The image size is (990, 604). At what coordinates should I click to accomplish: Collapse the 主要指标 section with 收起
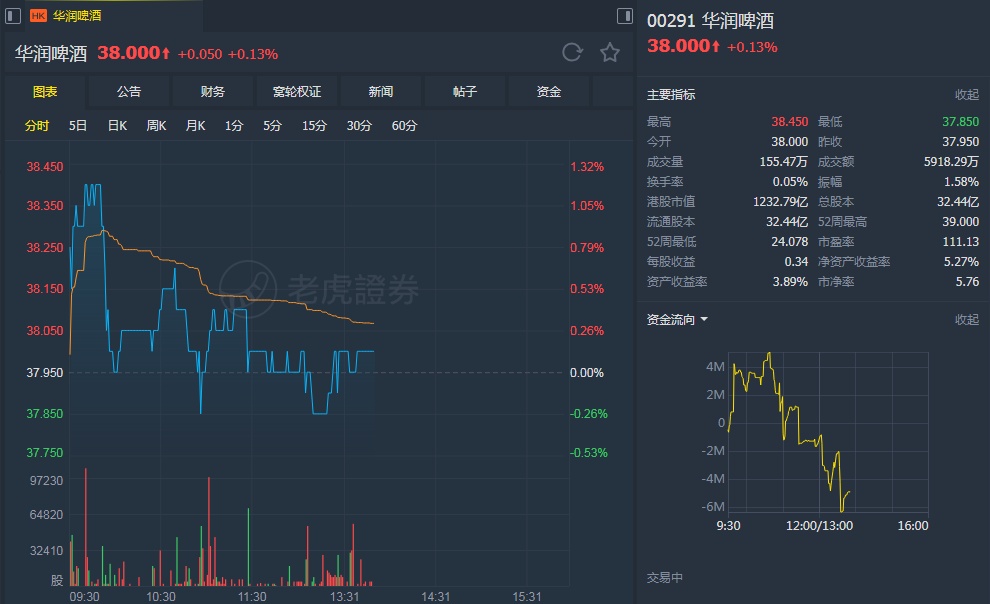967,95
